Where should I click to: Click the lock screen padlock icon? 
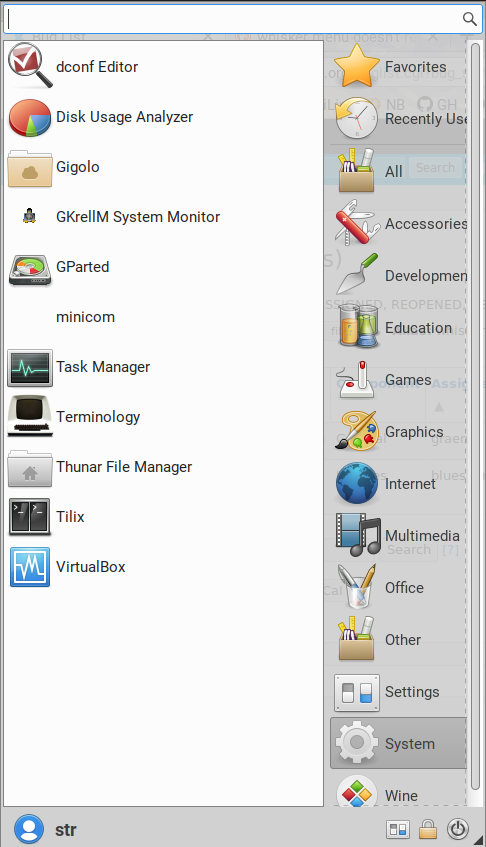tap(428, 829)
